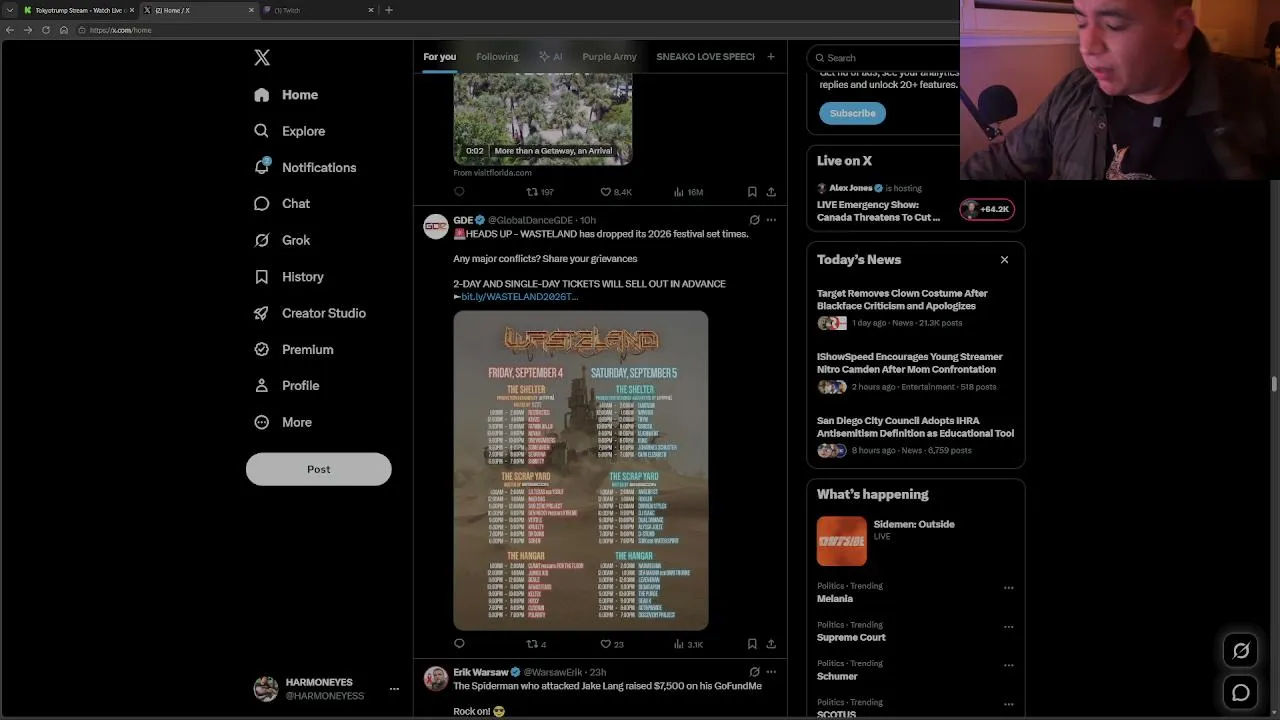
Task: View analytics for the 3.1K views GDE post
Action: 688,644
